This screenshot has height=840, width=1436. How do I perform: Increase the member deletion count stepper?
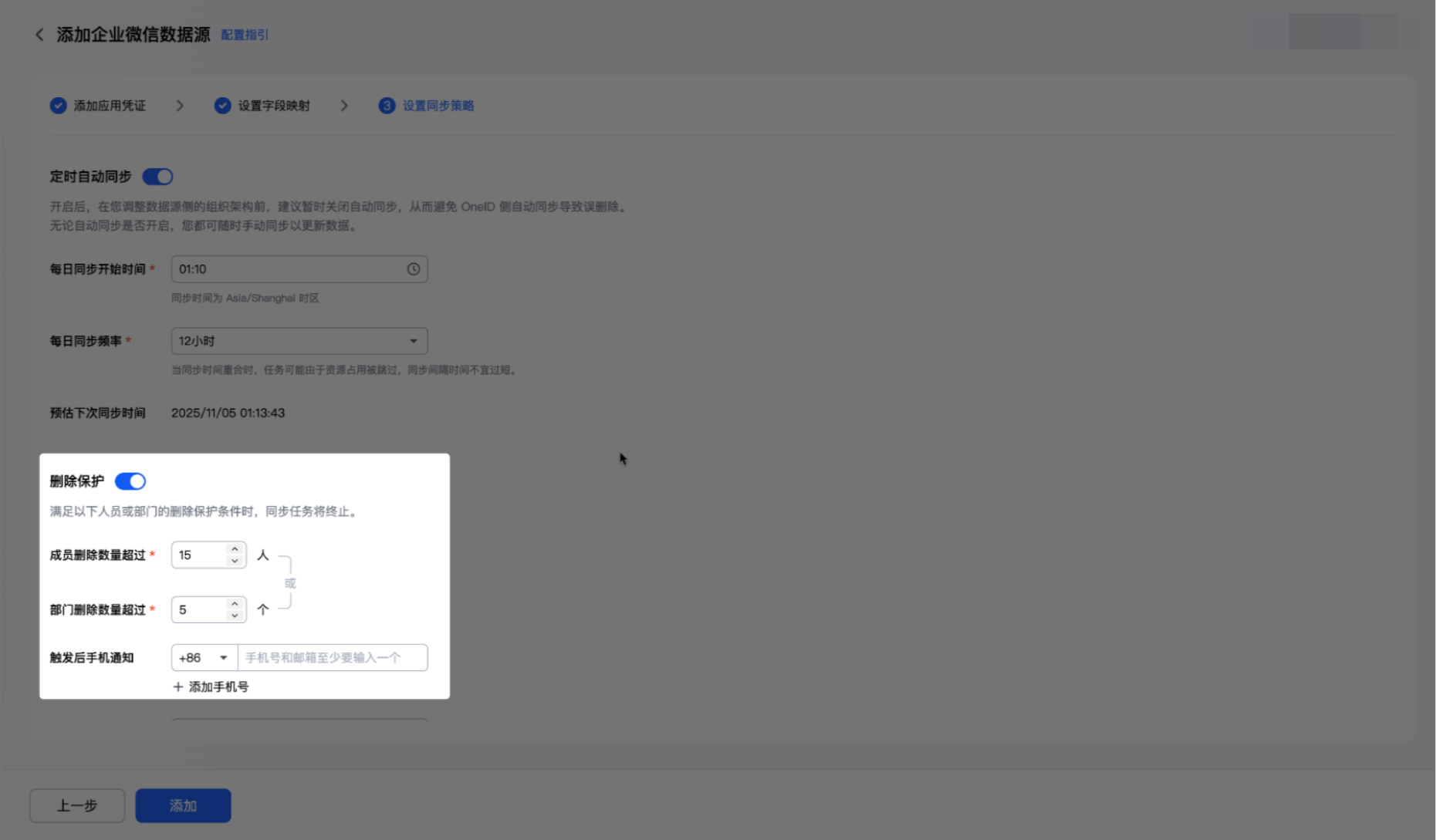point(235,549)
